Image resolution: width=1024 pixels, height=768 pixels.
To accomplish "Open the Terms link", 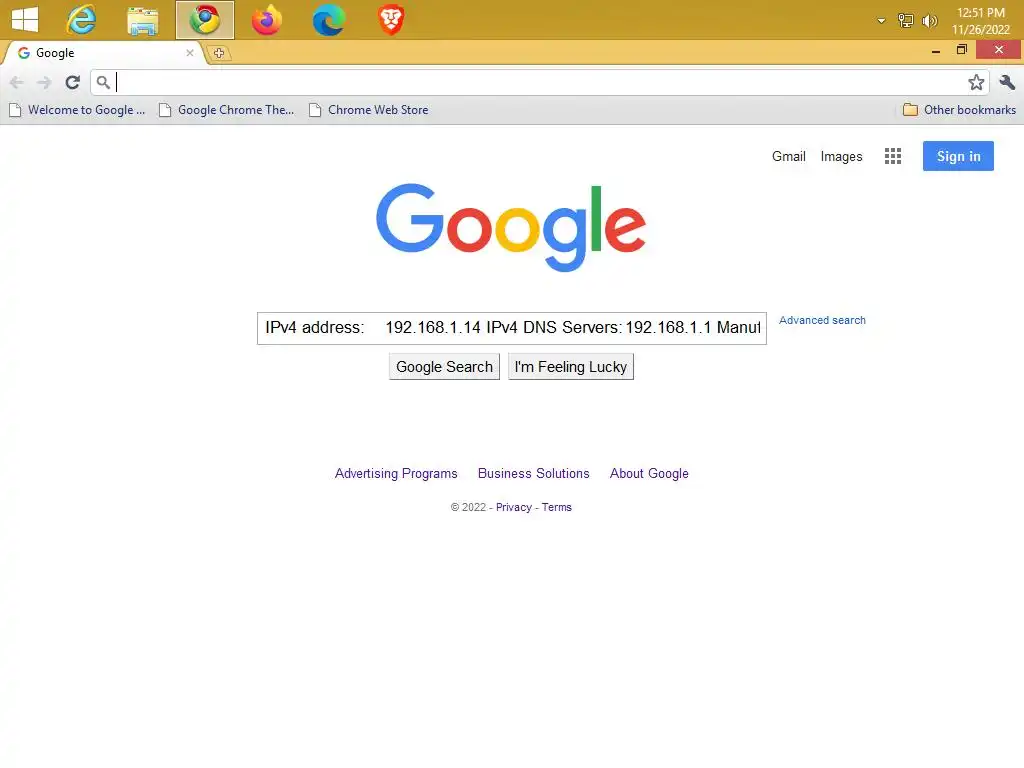I will [x=556, y=507].
